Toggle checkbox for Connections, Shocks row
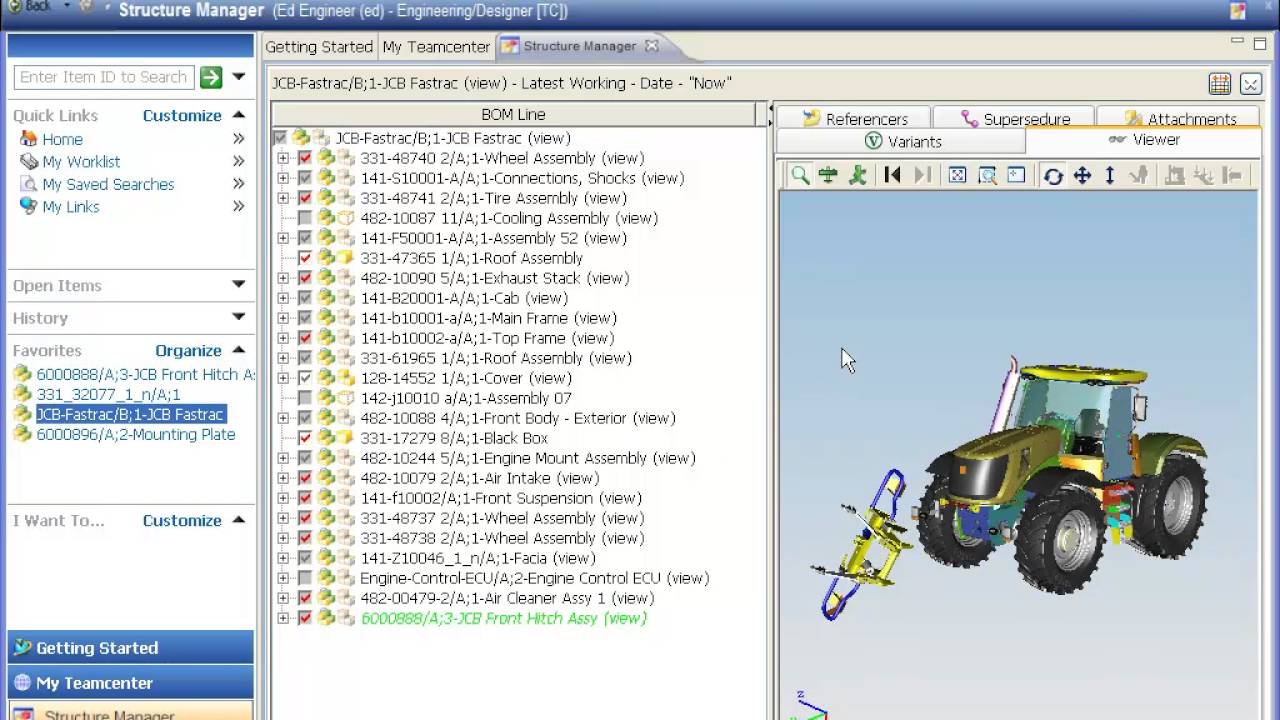The width and height of the screenshot is (1280, 720). click(x=305, y=178)
